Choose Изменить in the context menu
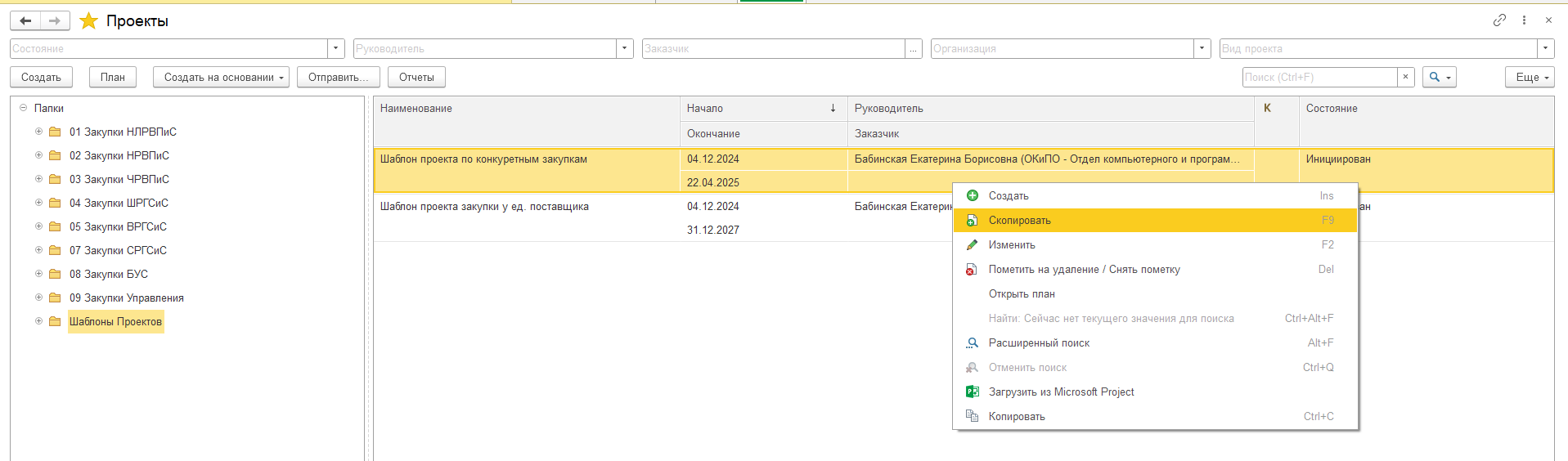This screenshot has height=461, width=1568. coord(1155,244)
